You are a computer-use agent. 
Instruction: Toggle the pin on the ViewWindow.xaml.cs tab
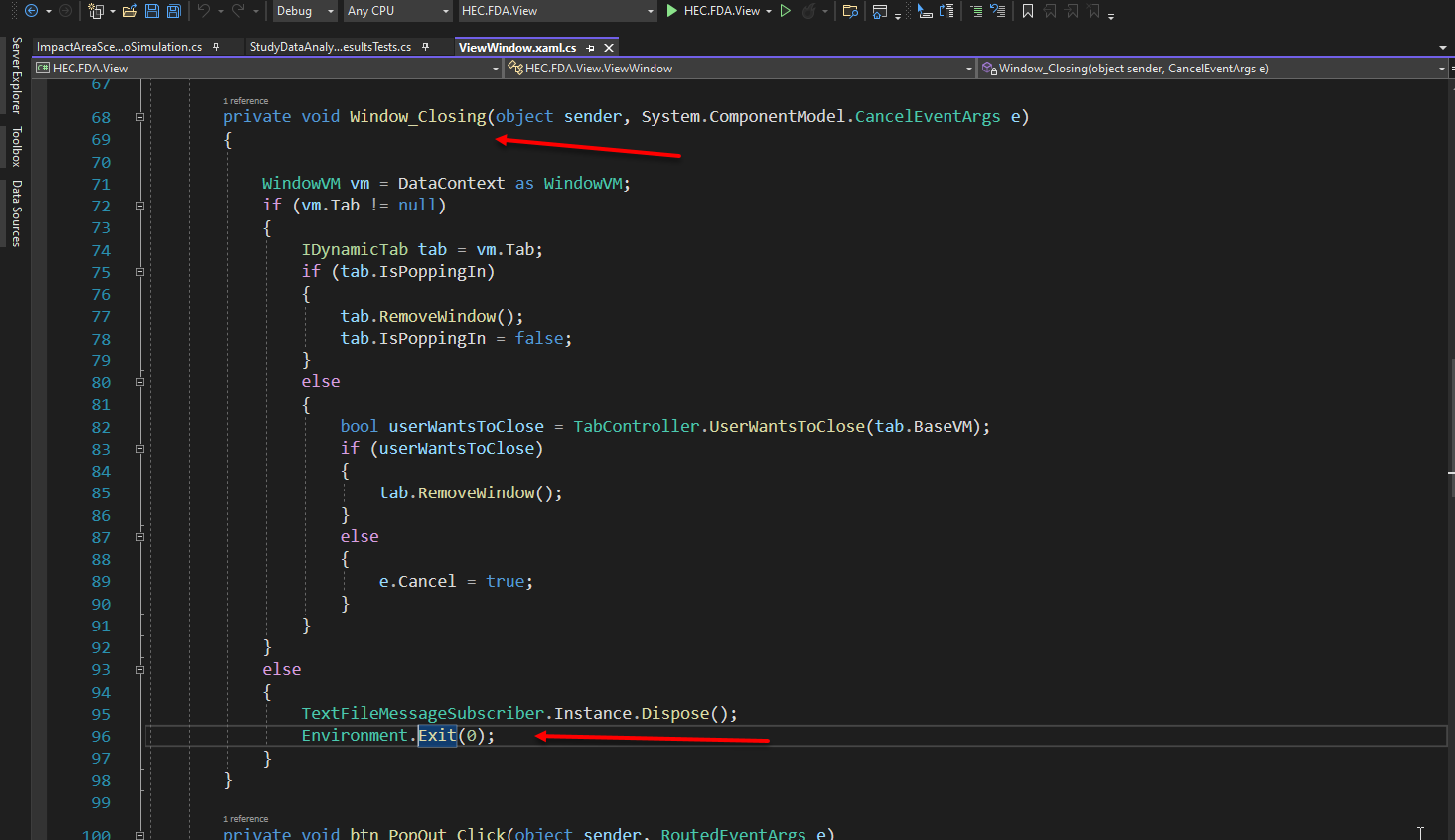point(589,46)
